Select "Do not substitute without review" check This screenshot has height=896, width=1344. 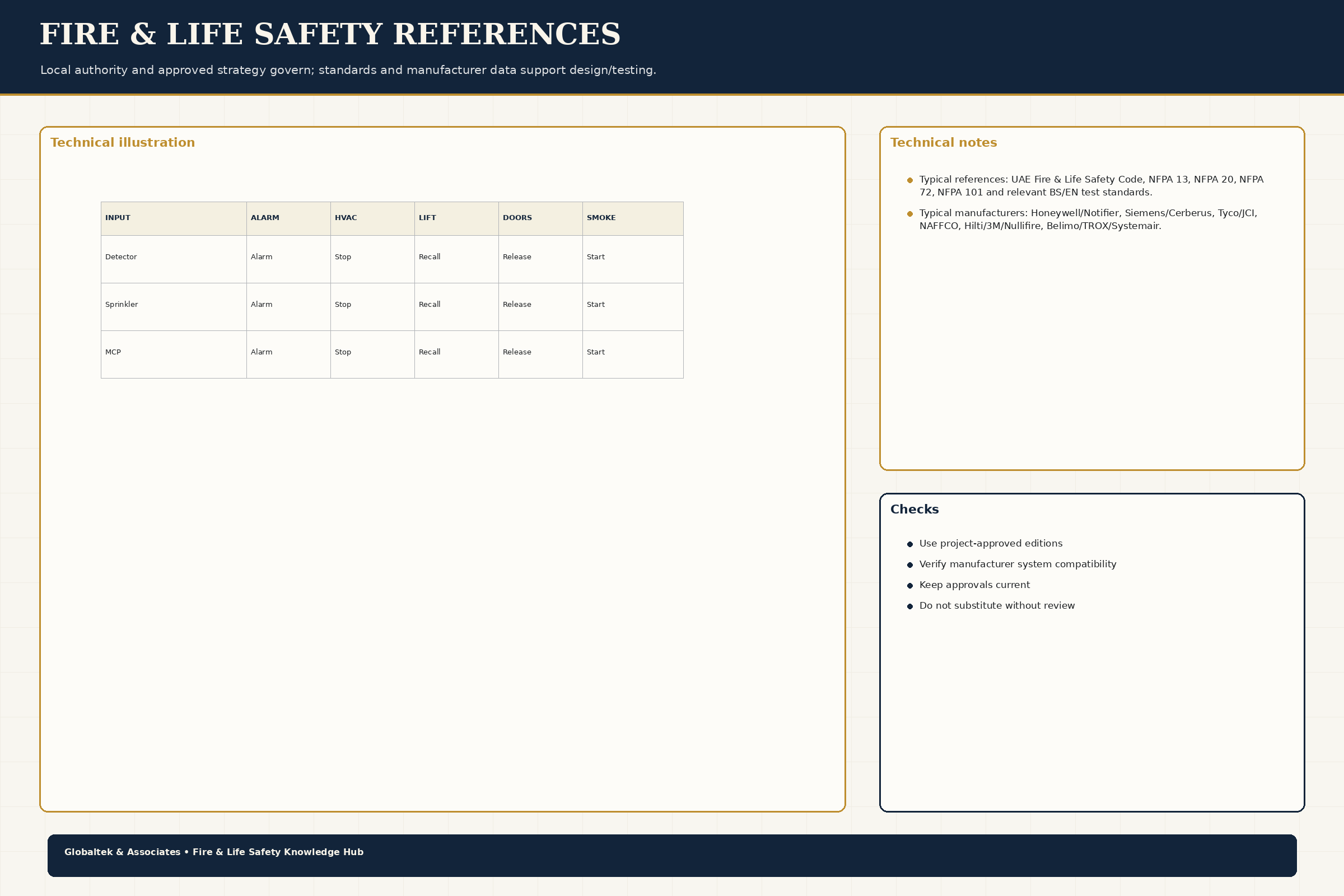tap(997, 606)
